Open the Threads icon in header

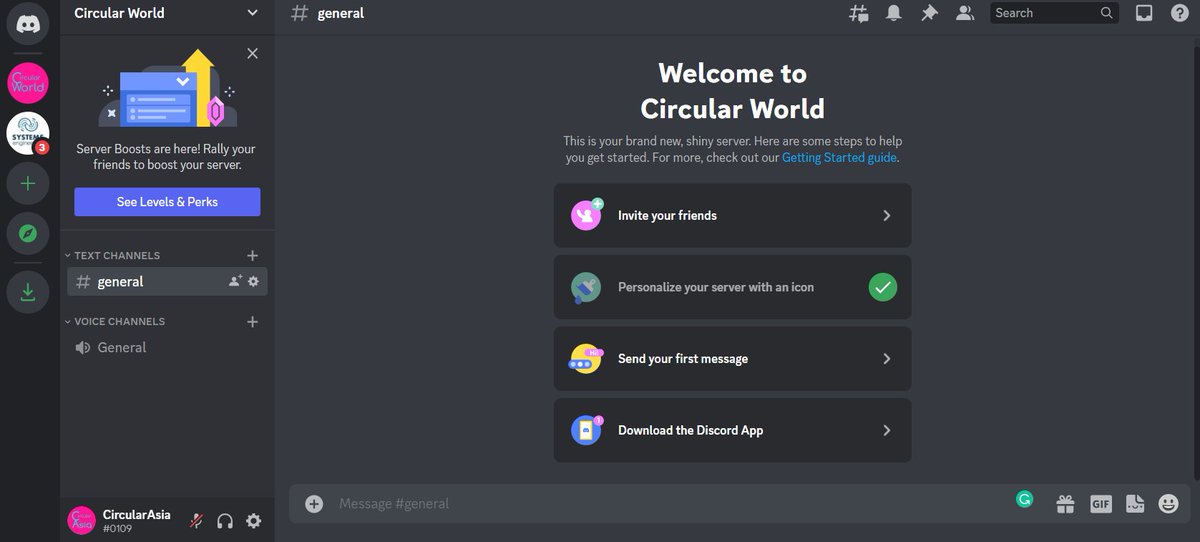(x=859, y=13)
